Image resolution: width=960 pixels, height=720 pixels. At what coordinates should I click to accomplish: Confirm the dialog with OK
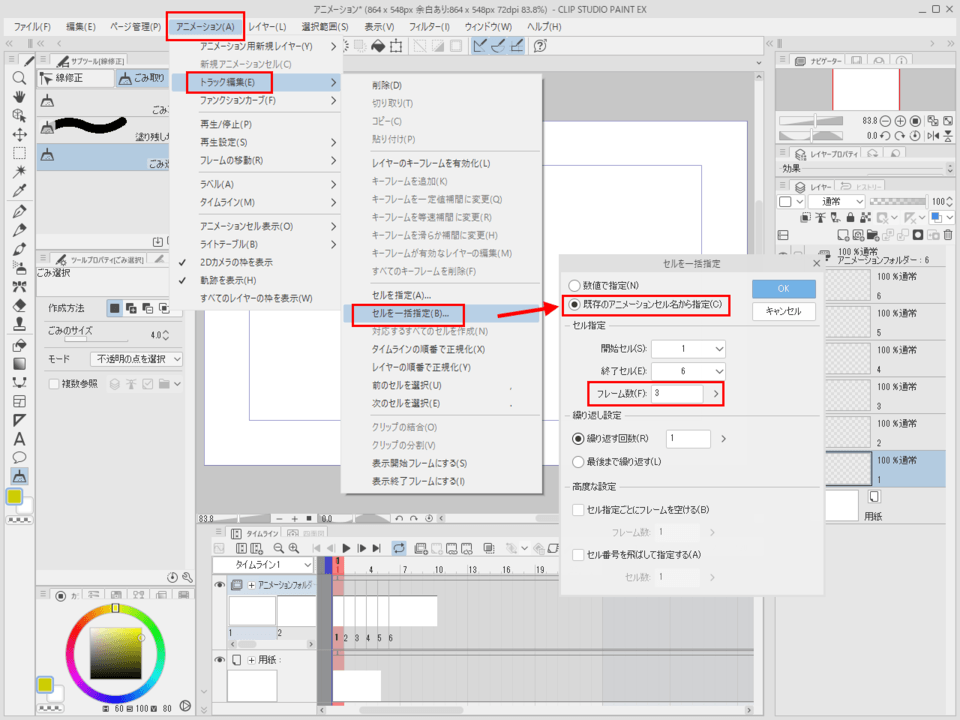(783, 289)
